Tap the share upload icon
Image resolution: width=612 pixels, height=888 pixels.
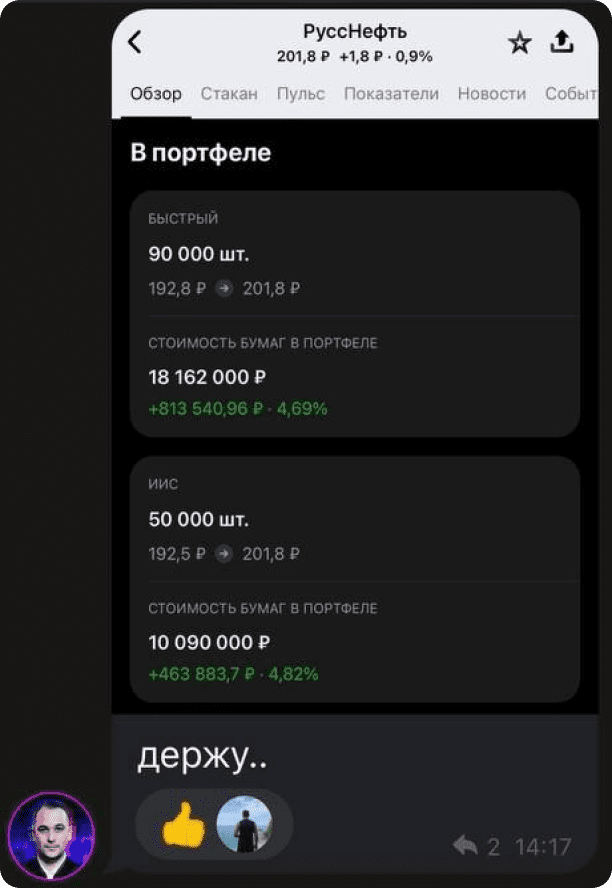[x=562, y=41]
